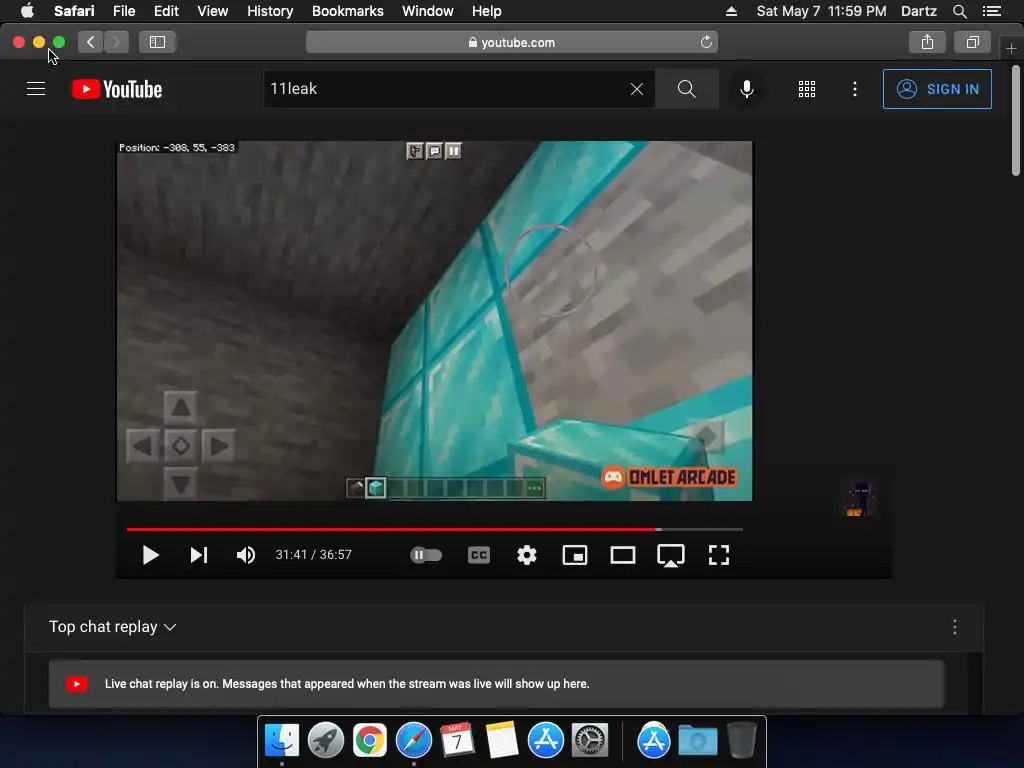Mute the video volume
Screen dimensions: 1024x768
[x=246, y=555]
